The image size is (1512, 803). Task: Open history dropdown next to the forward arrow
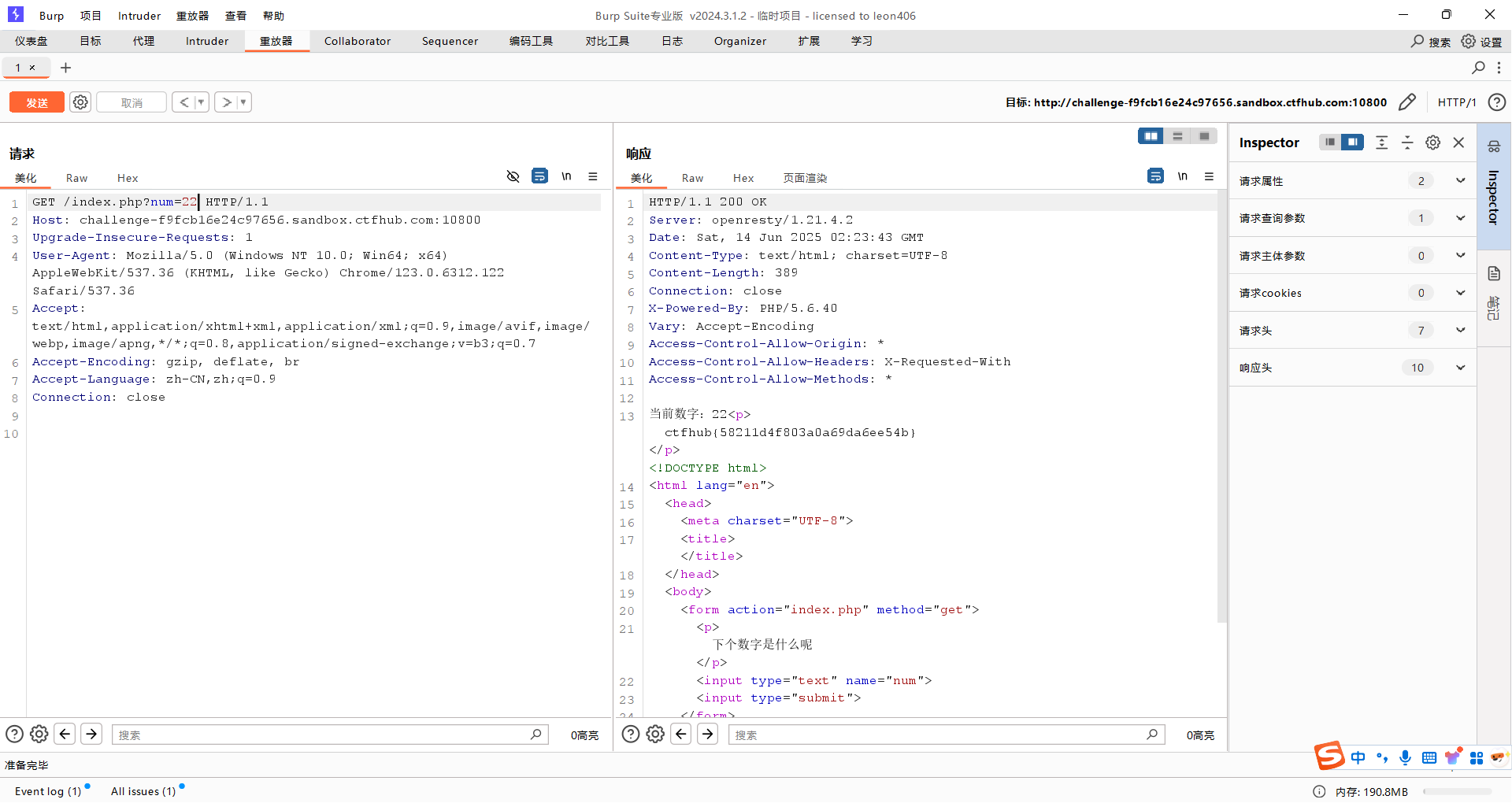click(x=243, y=102)
